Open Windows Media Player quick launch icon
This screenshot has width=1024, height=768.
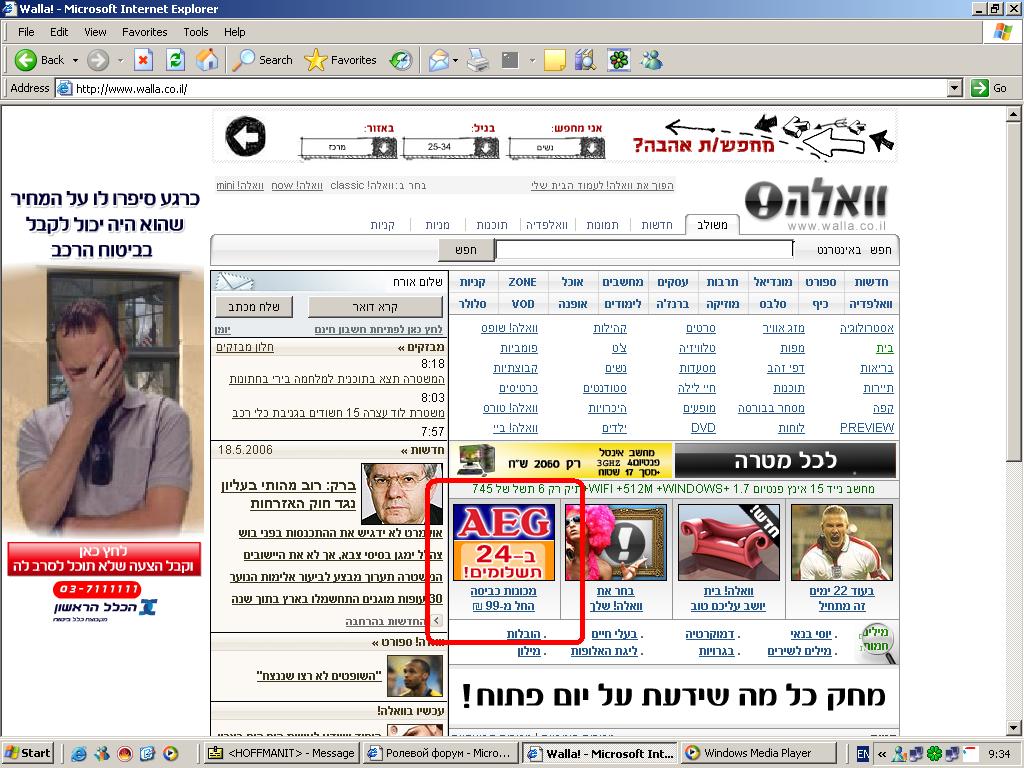[170, 754]
